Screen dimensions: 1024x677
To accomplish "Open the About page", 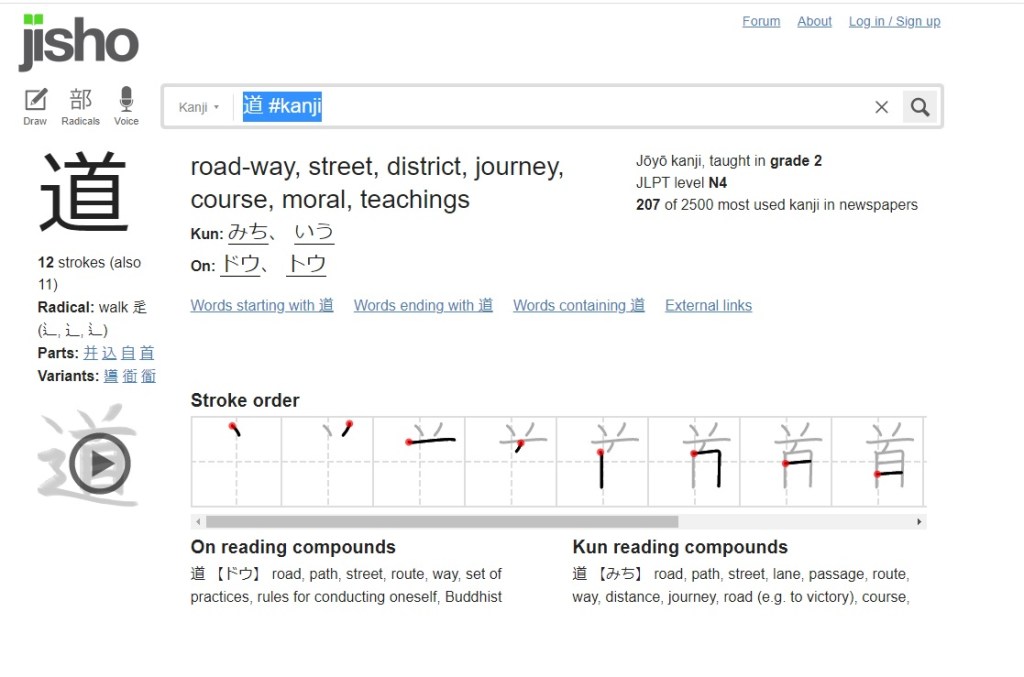I will (x=814, y=21).
